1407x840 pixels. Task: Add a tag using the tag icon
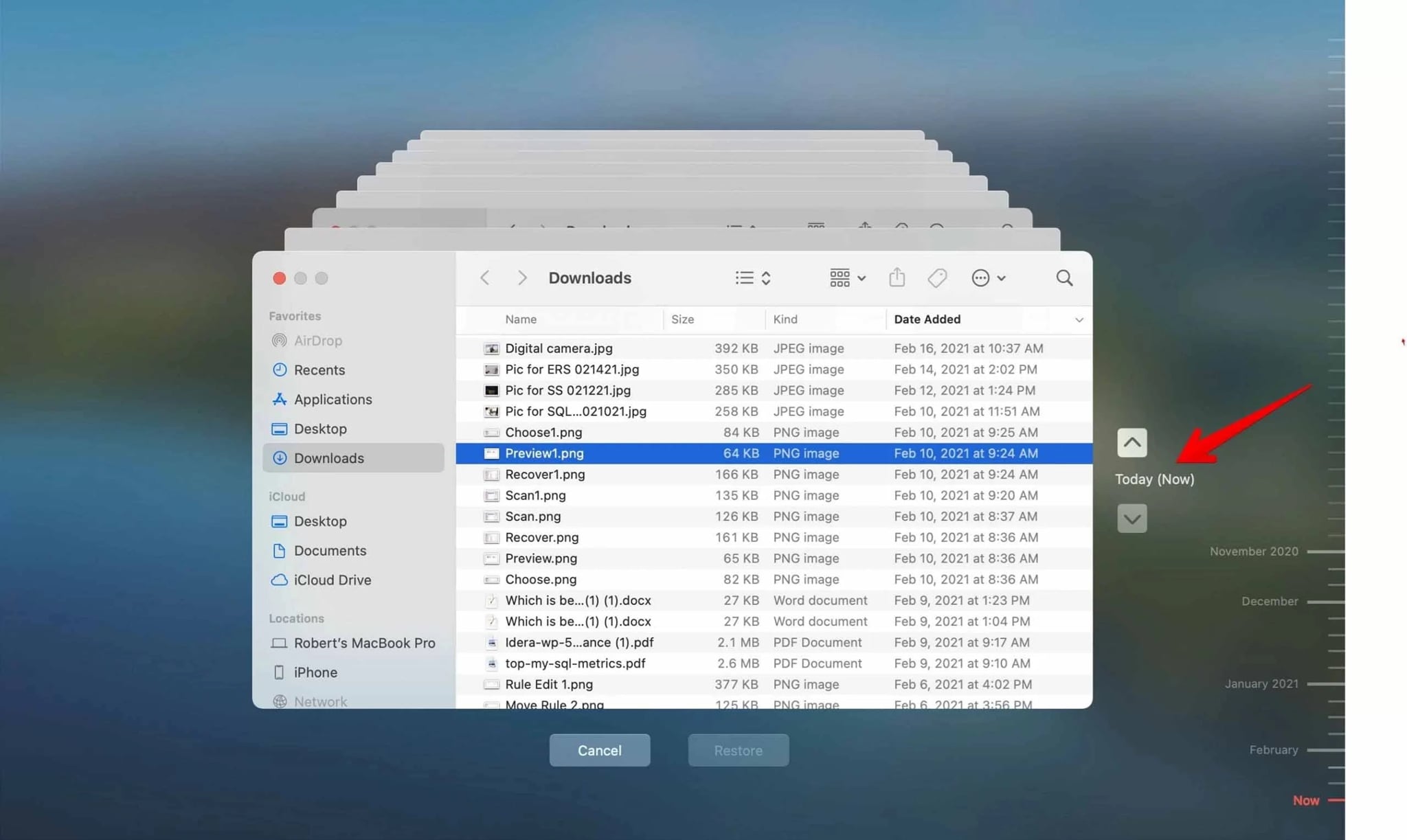coord(937,277)
